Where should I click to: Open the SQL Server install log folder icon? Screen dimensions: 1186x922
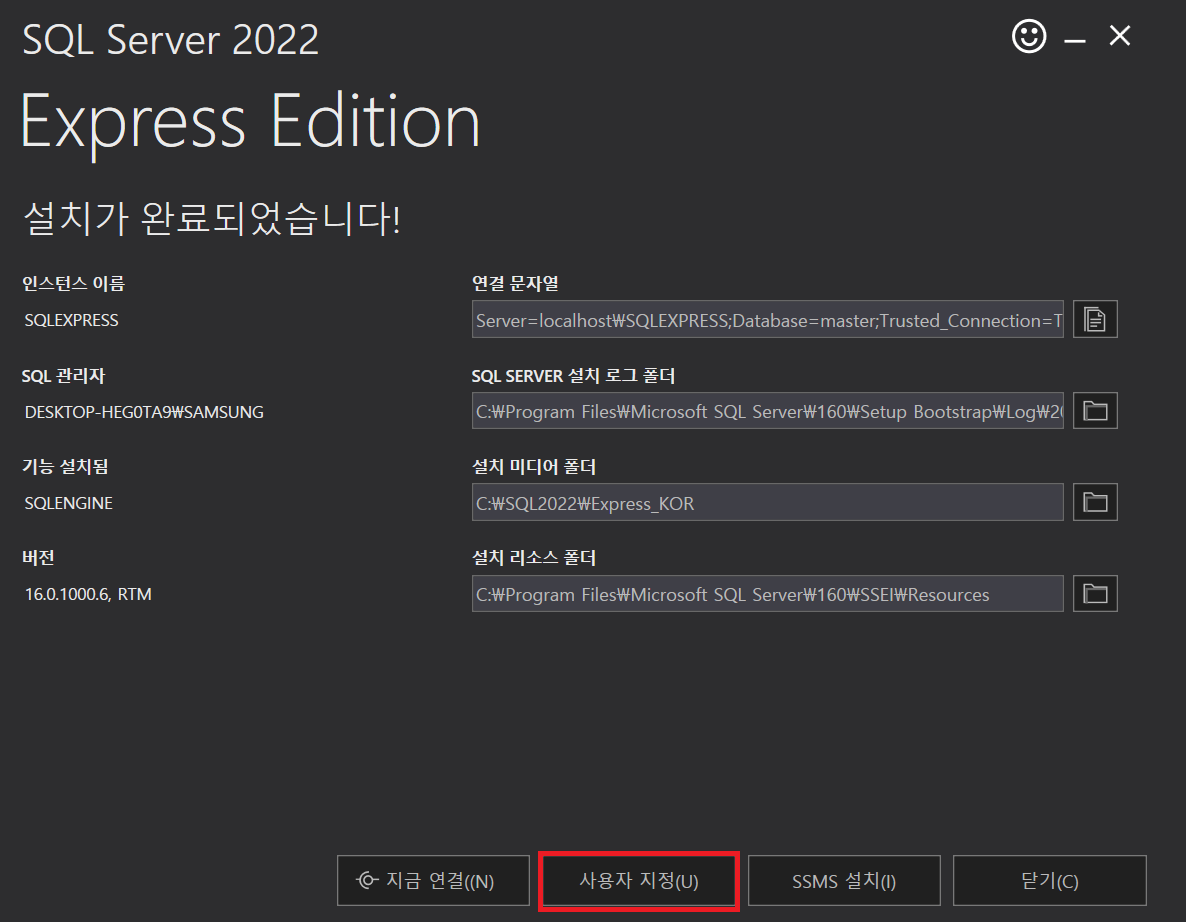pyautogui.click(x=1094, y=411)
